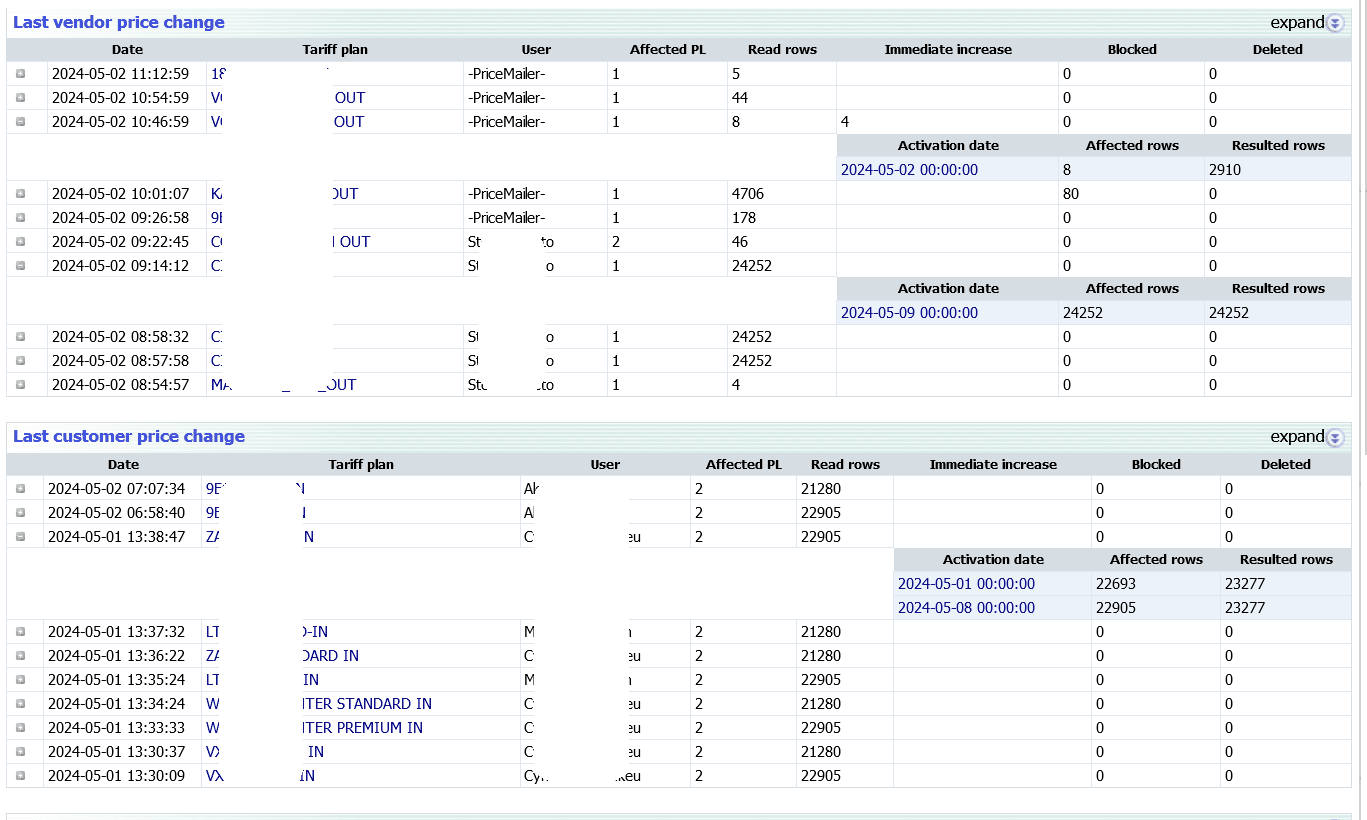1367x820 pixels.
Task: Expand the 2024-05-01 13:30:09 customer row
Action: pos(20,776)
